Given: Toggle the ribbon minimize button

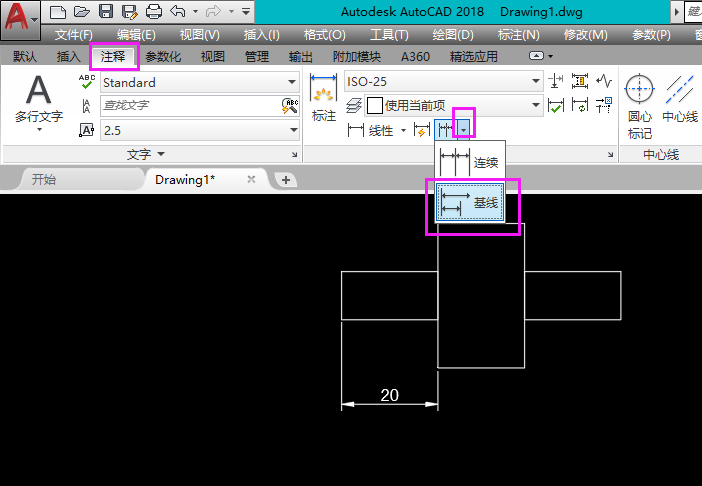Looking at the screenshot, I should (x=536, y=56).
